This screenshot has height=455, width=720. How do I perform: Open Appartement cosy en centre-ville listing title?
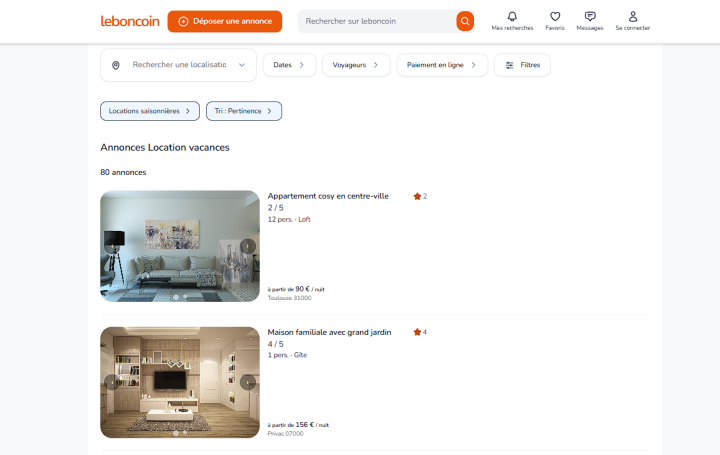(x=328, y=196)
